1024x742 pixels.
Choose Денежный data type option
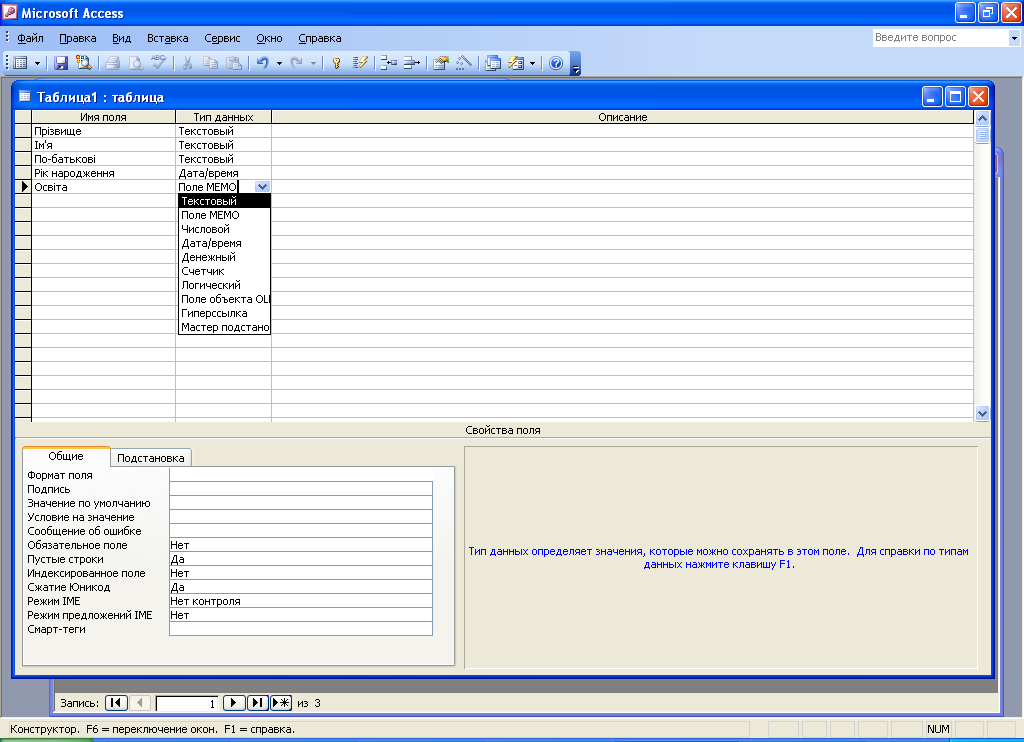click(x=224, y=257)
